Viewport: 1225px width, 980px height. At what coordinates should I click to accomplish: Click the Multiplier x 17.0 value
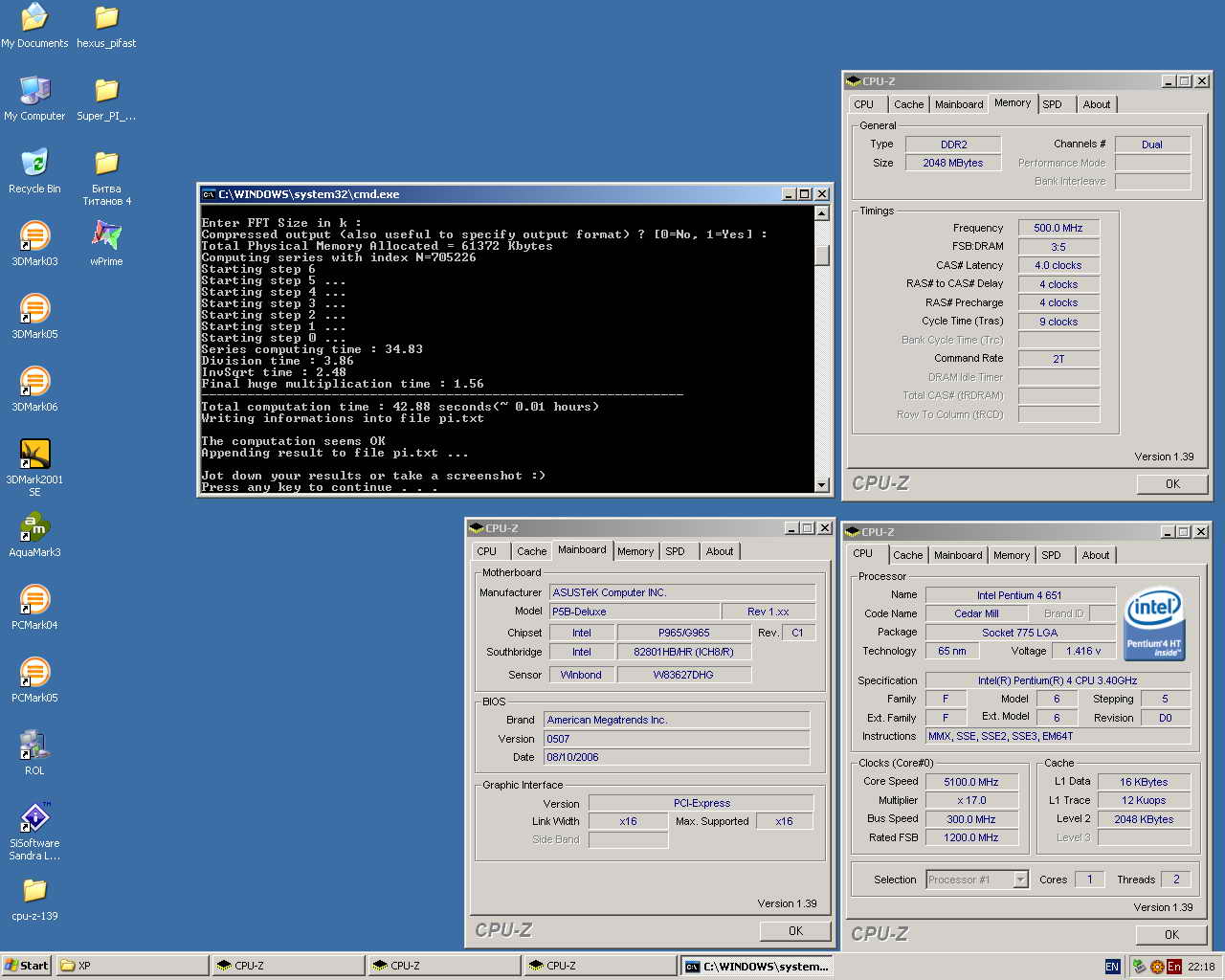point(971,800)
